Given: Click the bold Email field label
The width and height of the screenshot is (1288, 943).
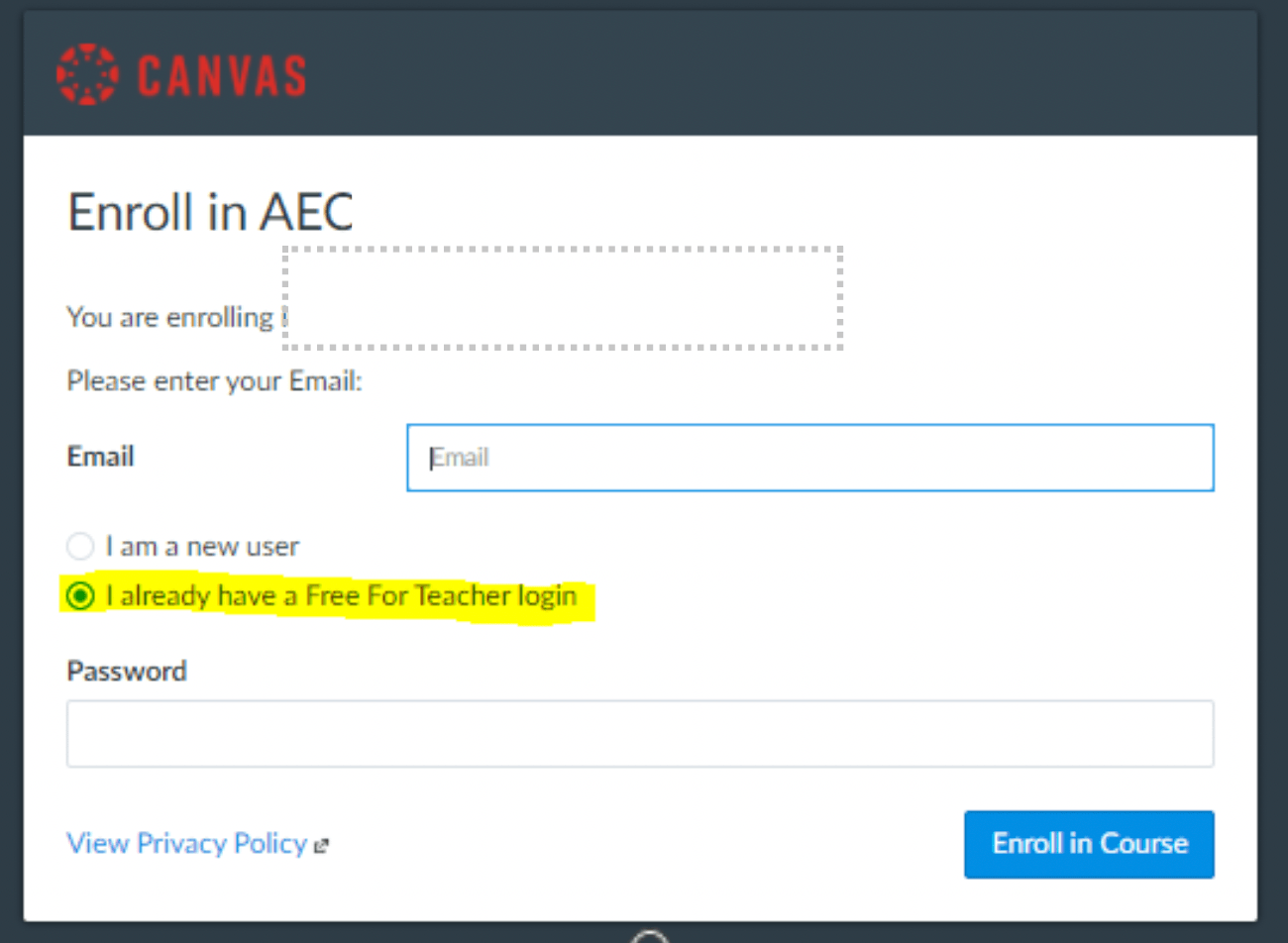Looking at the screenshot, I should [x=100, y=457].
